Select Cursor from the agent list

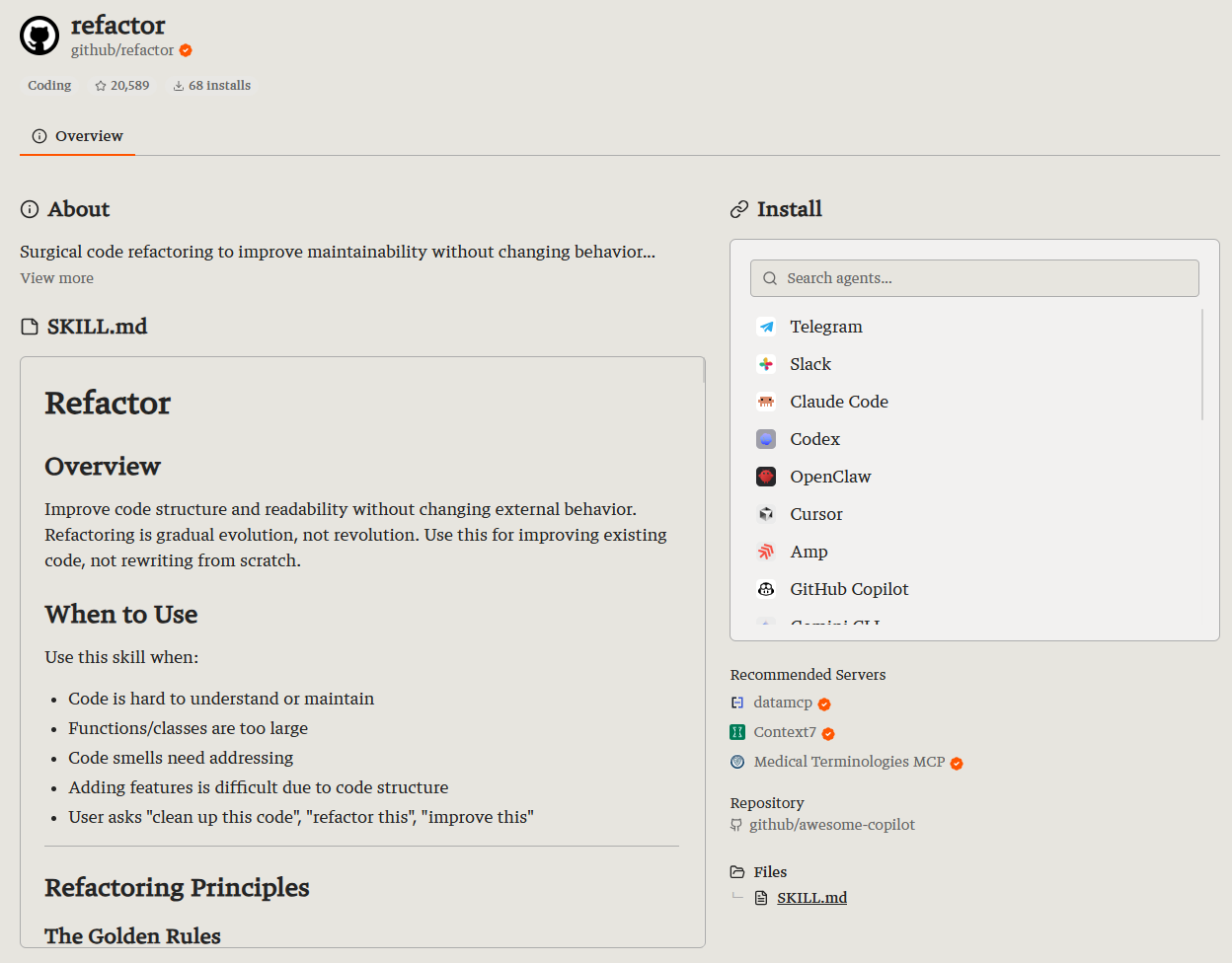point(816,514)
